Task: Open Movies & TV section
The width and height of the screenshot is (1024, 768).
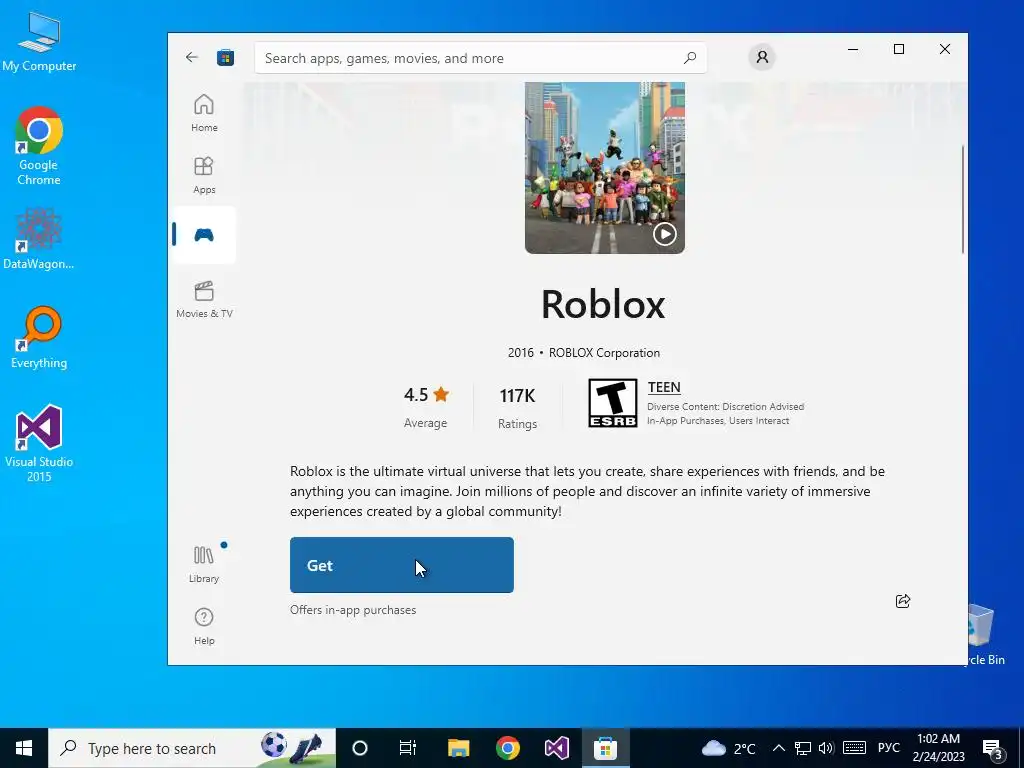Action: pos(204,299)
